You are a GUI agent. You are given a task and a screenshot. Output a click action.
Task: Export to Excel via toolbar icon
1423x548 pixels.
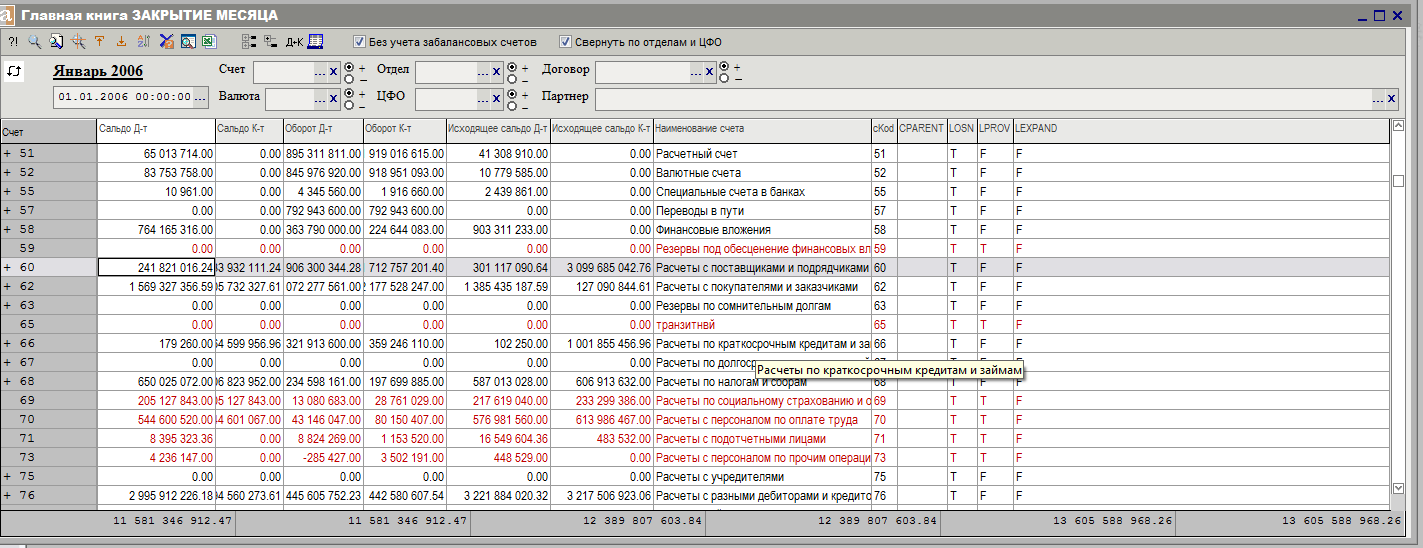tap(209, 42)
